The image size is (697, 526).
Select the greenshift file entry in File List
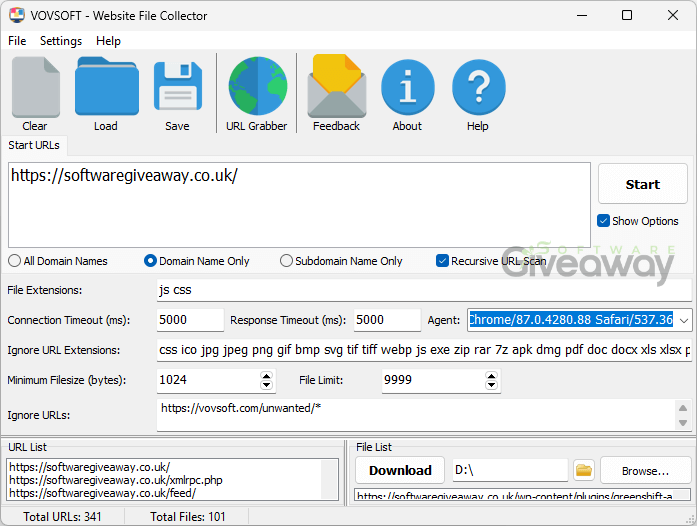pos(515,496)
